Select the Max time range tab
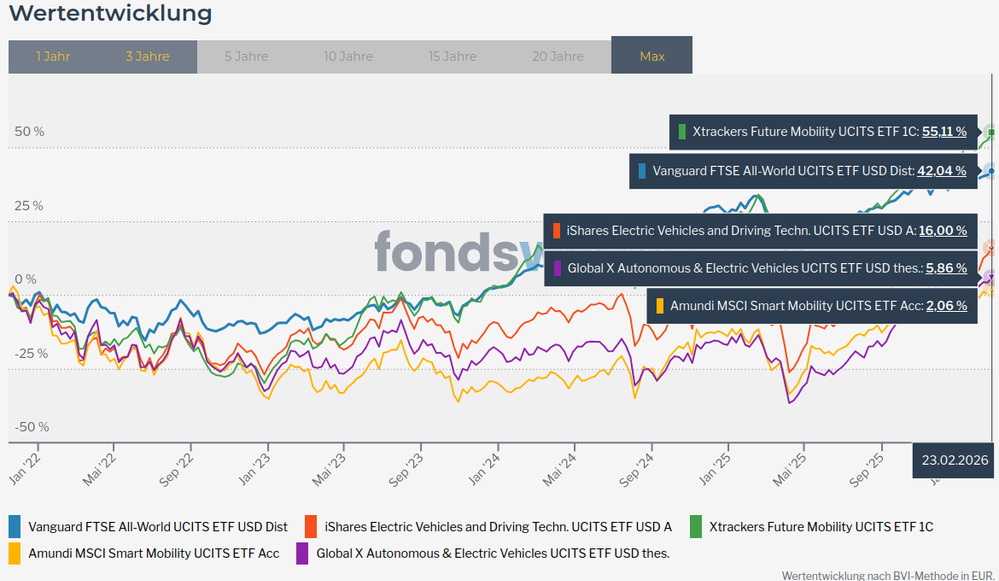 point(652,55)
